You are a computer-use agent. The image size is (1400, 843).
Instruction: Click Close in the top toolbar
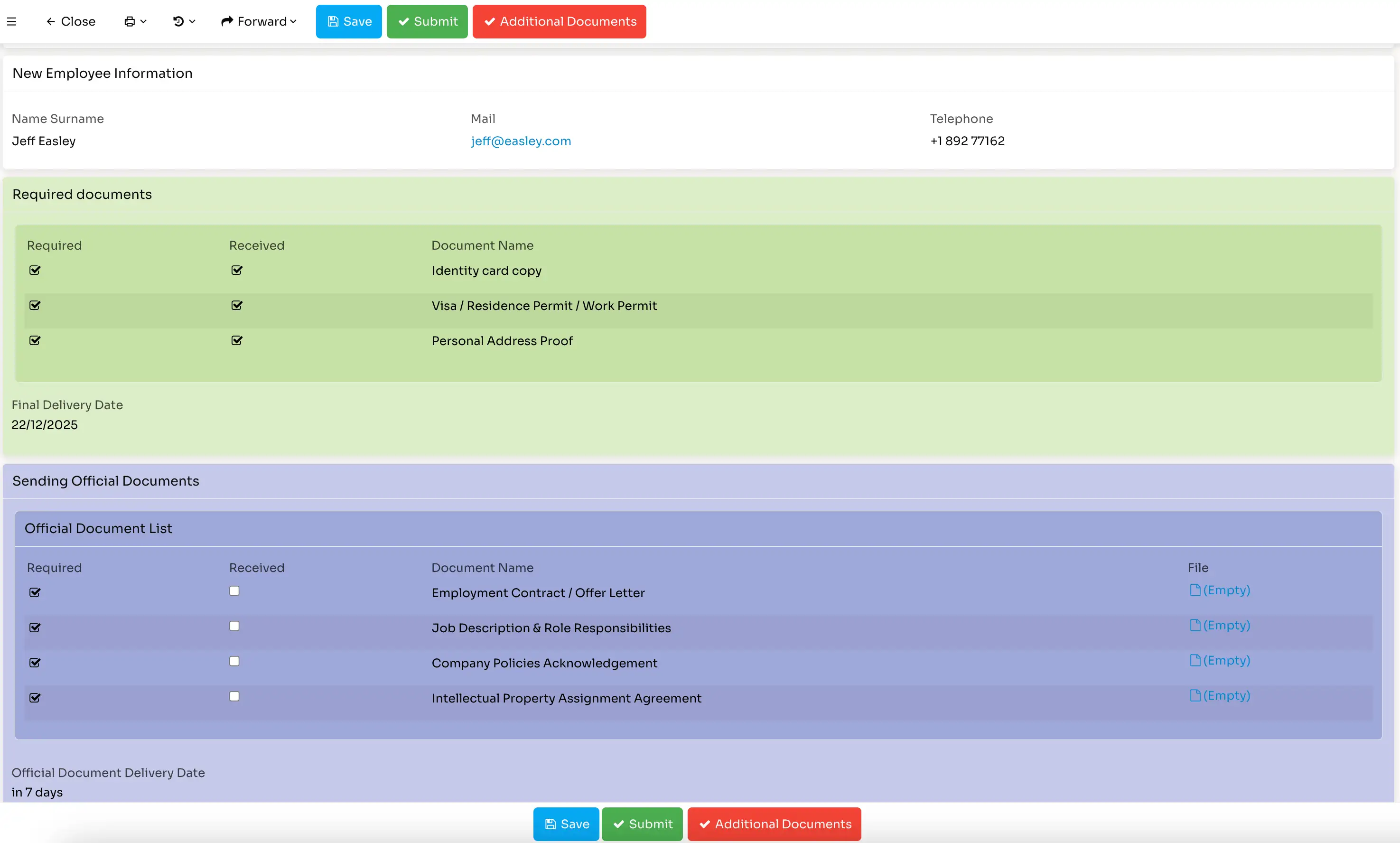click(71, 21)
